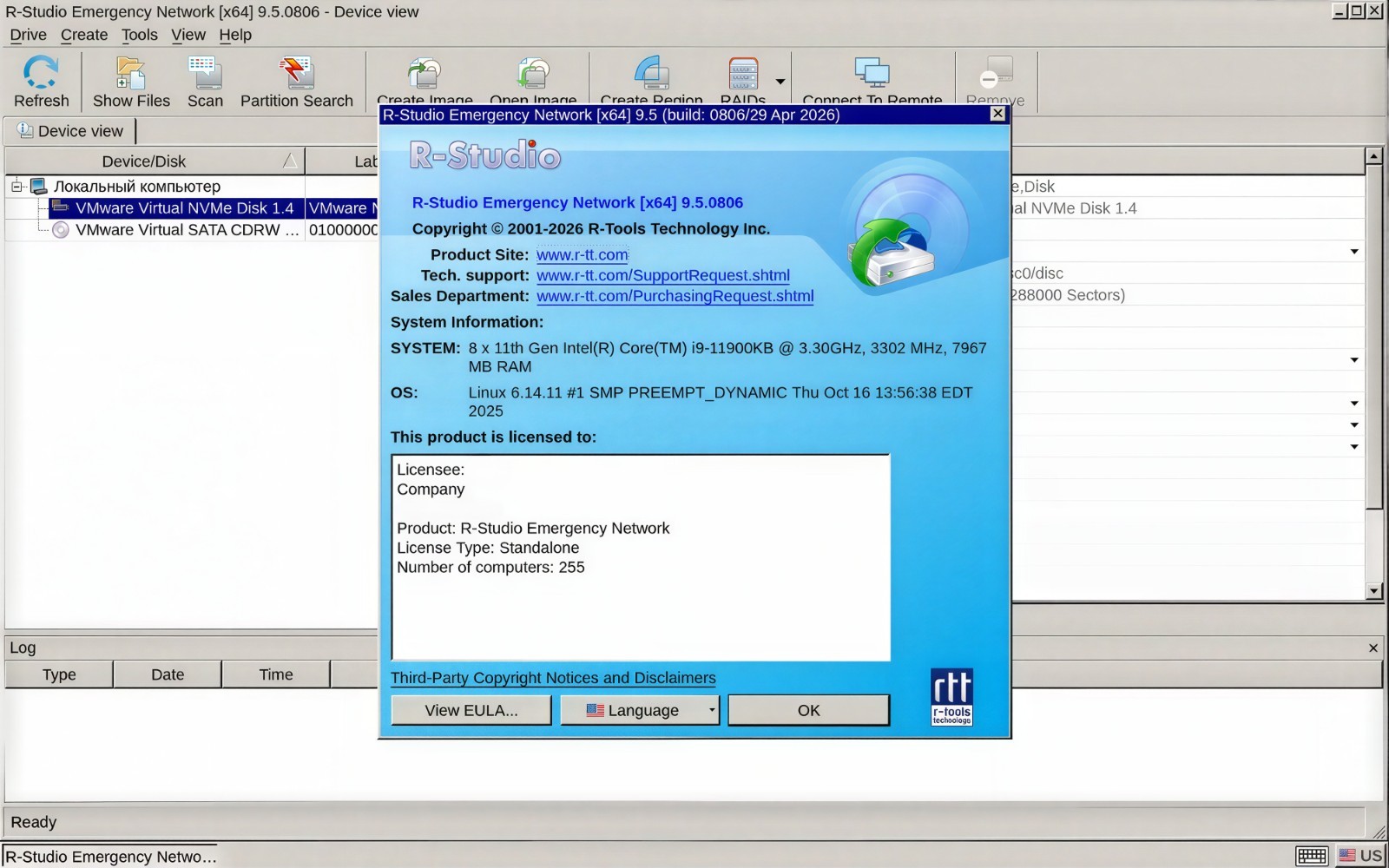This screenshot has height=868, width=1389.
Task: Close the Log panel
Action: click(1373, 648)
